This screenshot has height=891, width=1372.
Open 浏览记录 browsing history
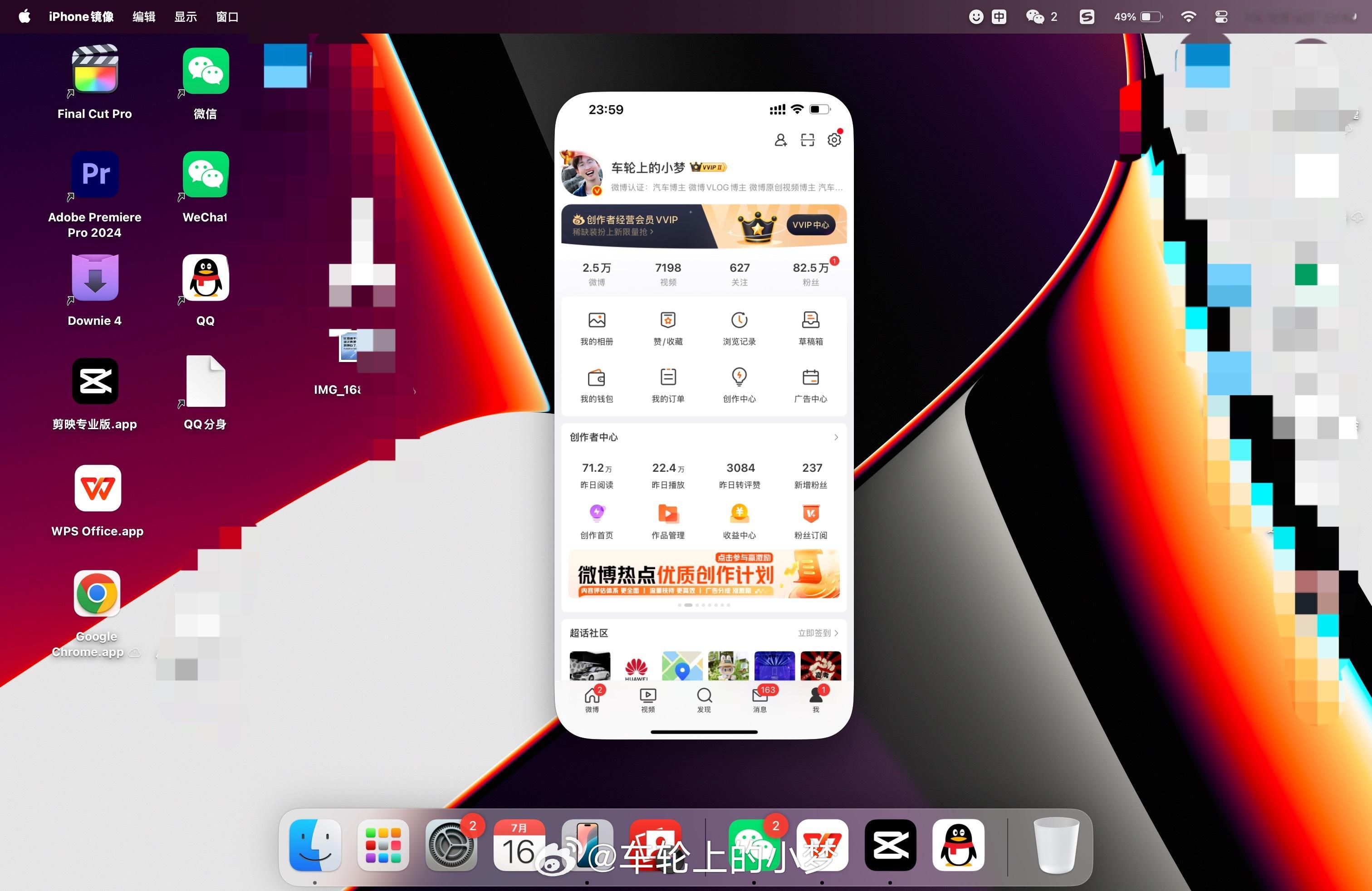740,328
